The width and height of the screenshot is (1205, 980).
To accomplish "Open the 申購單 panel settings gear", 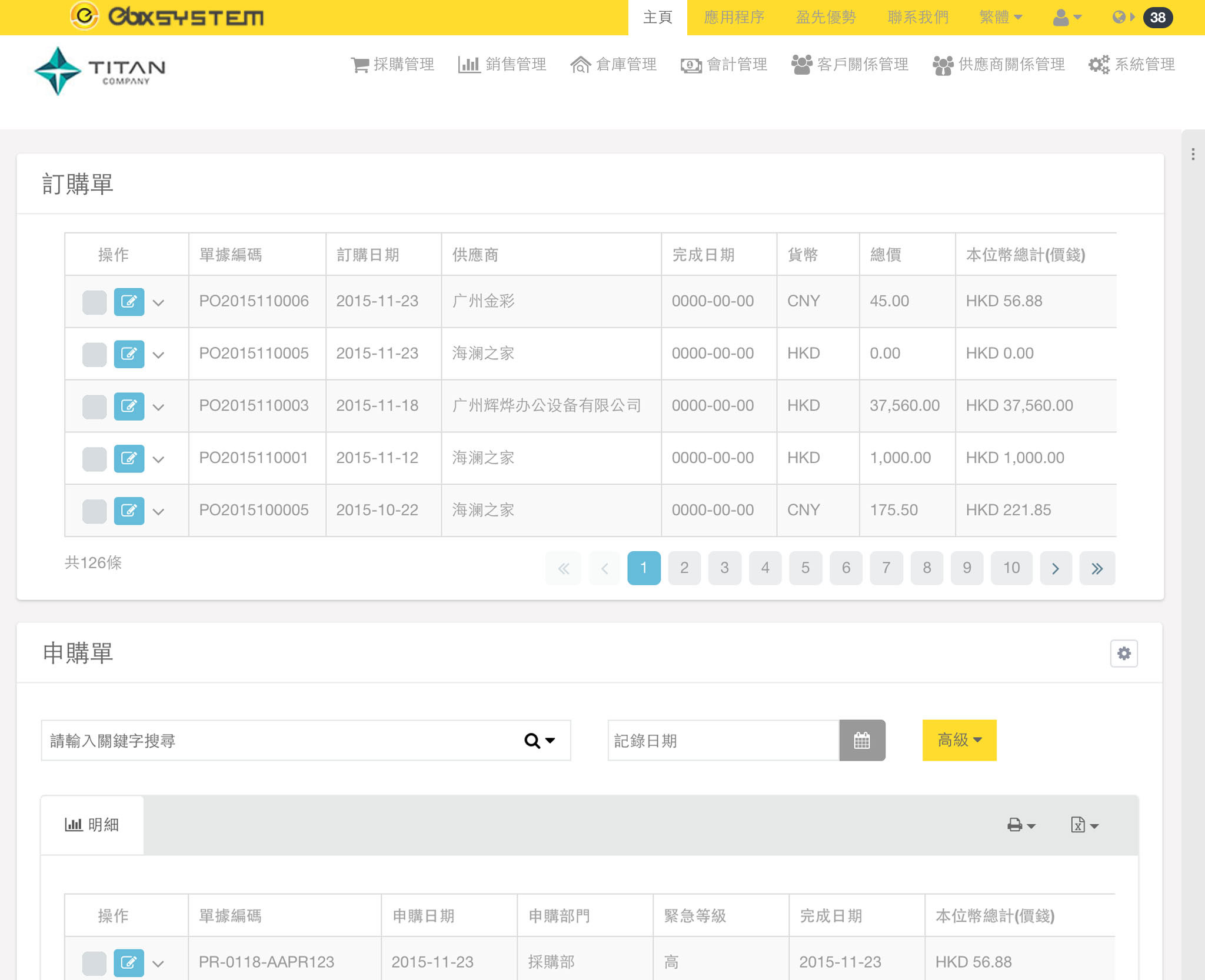I will tap(1124, 654).
